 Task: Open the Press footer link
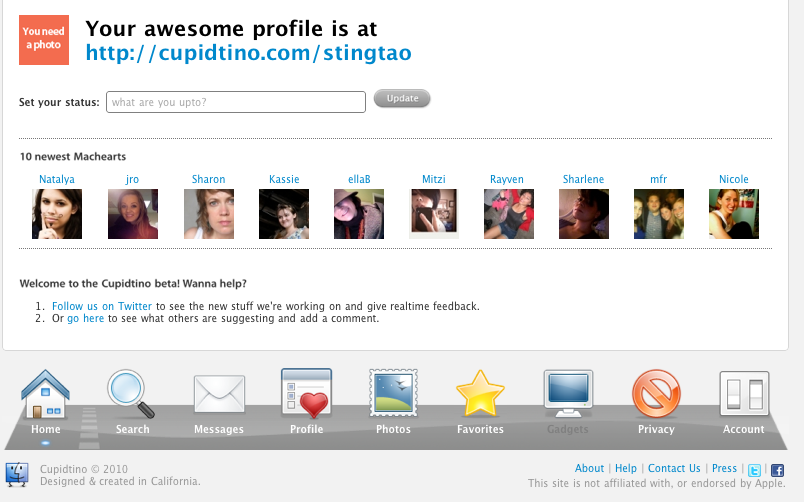pos(724,468)
